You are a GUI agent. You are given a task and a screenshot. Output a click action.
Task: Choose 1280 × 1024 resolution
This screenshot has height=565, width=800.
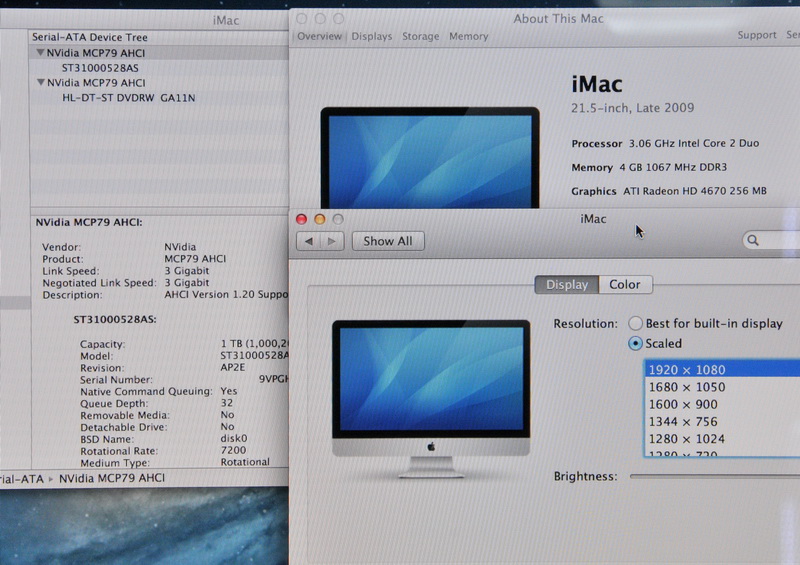(722, 439)
